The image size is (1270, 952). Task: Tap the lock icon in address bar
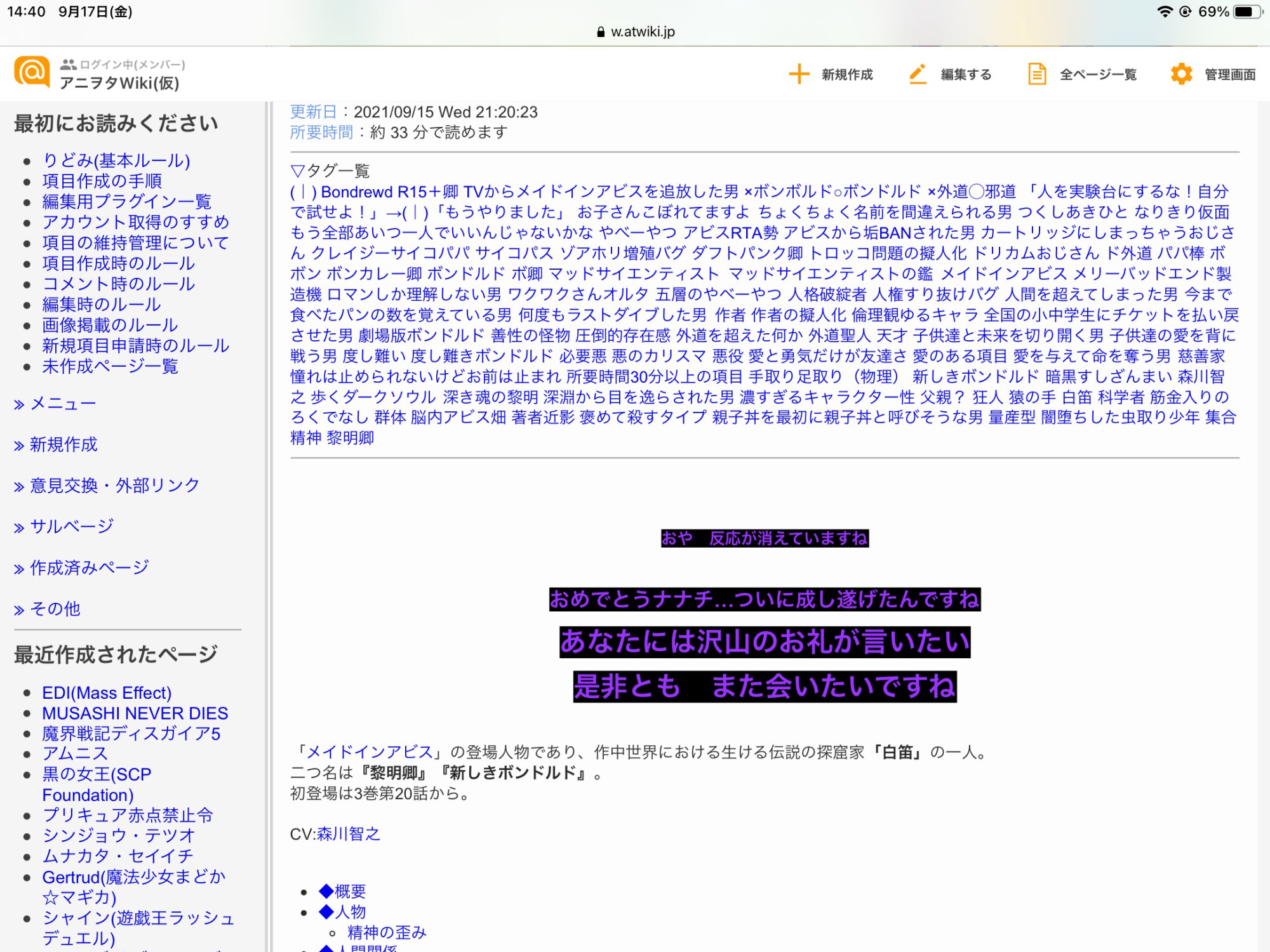pyautogui.click(x=601, y=32)
